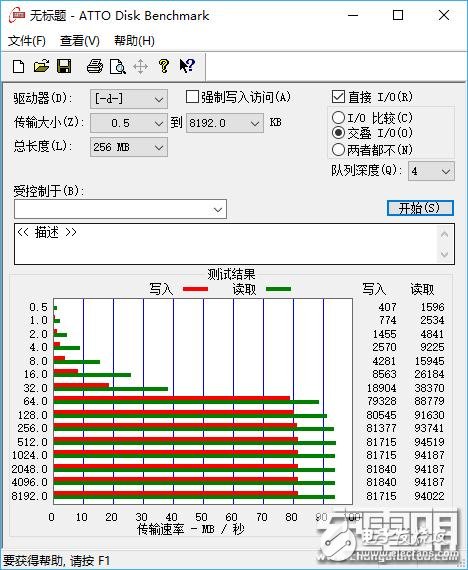
Task: Expand the 8192.0 transfer size end dropdown
Action: pos(225,123)
